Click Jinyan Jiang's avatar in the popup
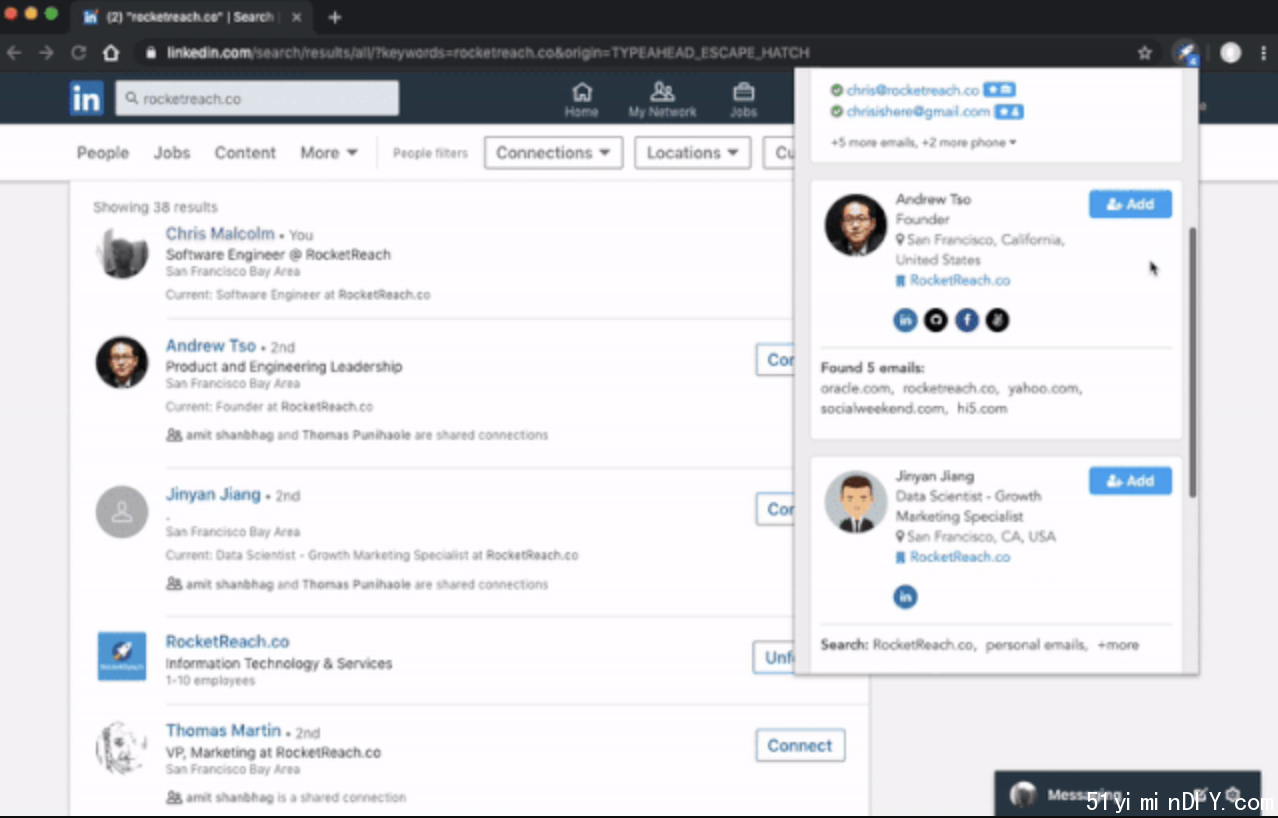This screenshot has height=818, width=1278. (x=856, y=502)
